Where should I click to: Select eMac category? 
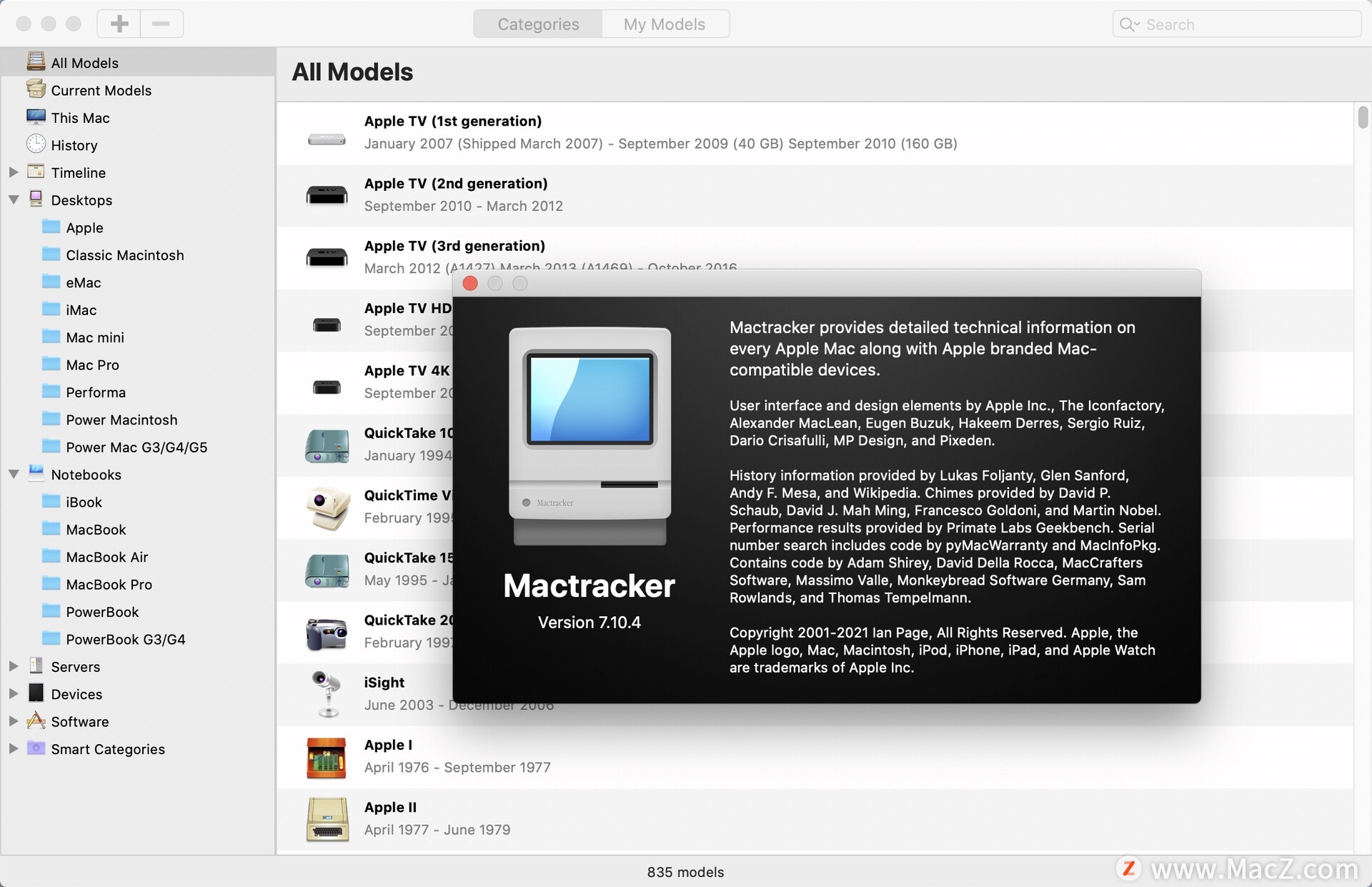[84, 282]
